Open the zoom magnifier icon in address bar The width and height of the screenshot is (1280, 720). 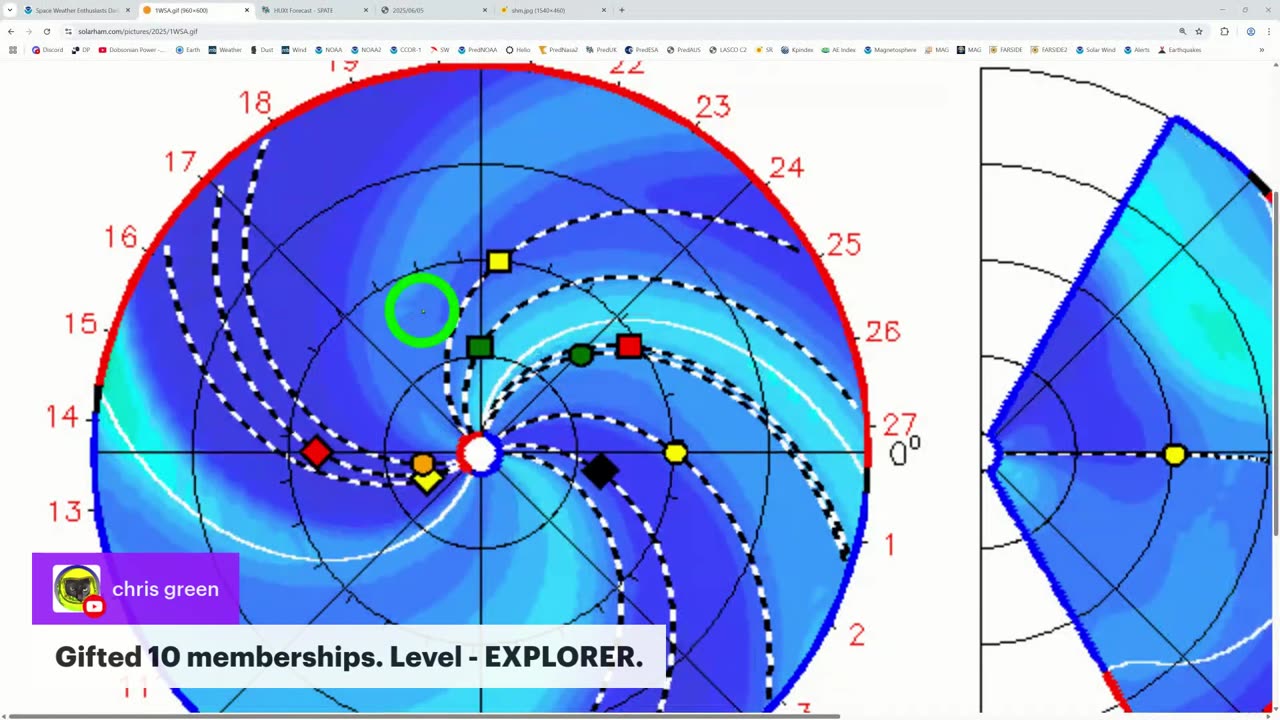point(1182,31)
